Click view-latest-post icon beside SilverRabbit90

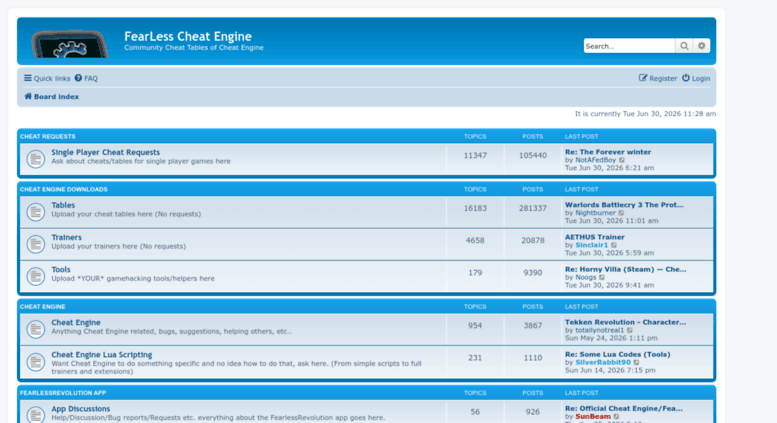pyautogui.click(x=637, y=362)
